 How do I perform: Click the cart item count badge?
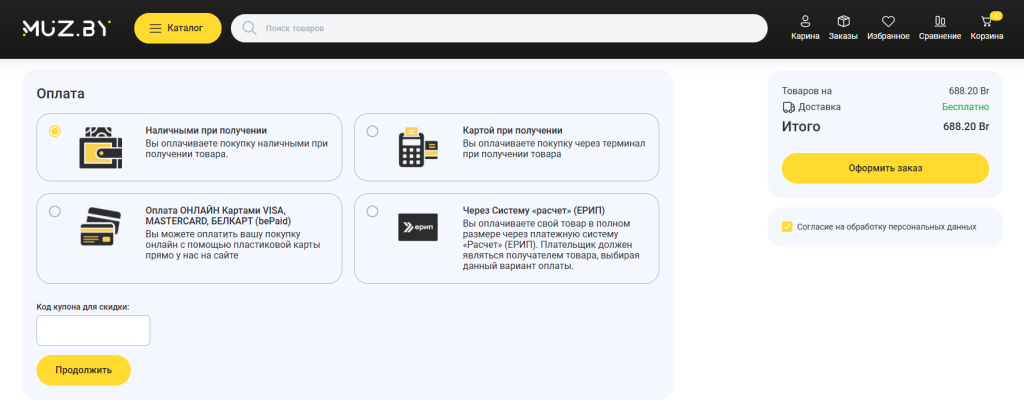click(x=996, y=16)
